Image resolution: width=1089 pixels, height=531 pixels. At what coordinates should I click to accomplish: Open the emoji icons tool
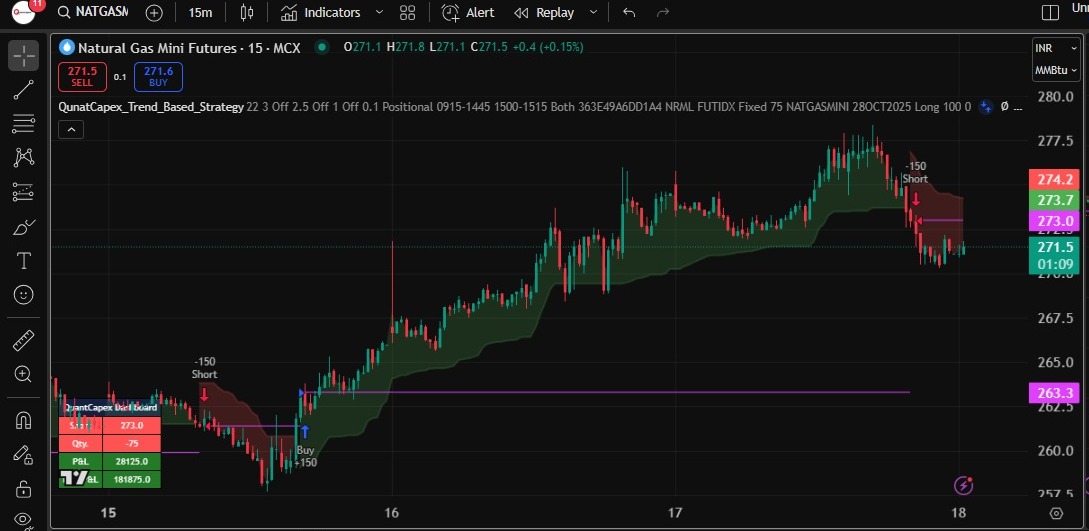pyautogui.click(x=24, y=295)
